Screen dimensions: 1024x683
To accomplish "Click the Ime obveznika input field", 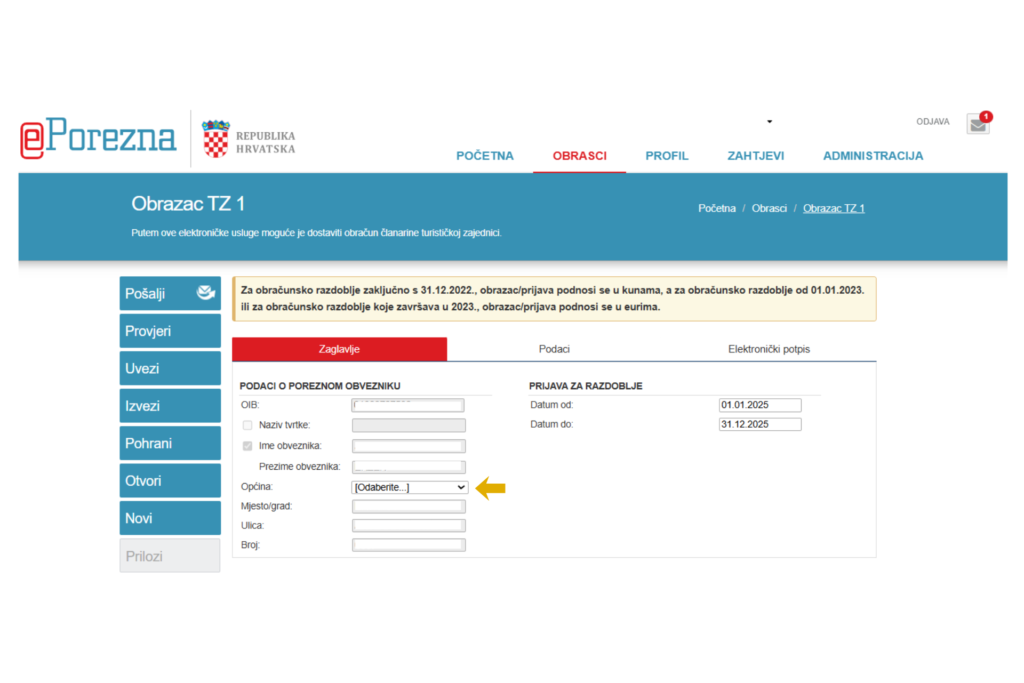I will click(x=408, y=447).
